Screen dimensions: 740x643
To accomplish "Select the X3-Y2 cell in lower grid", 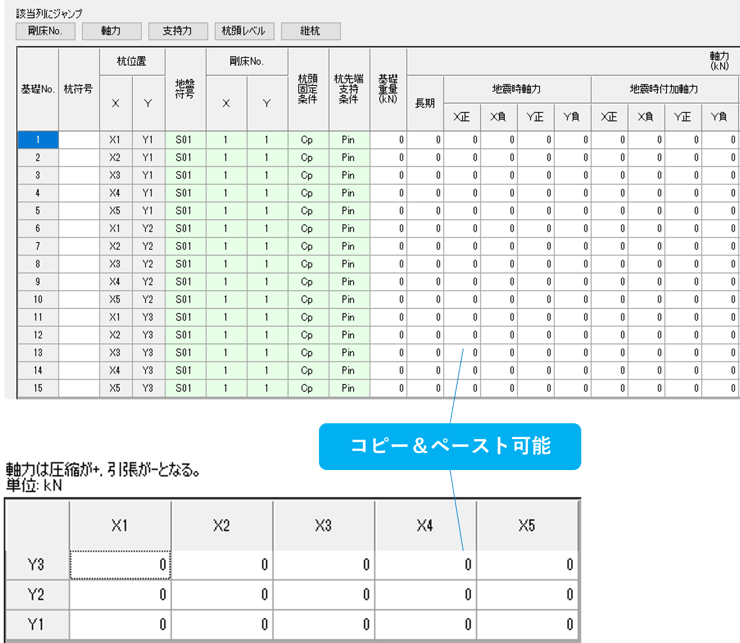I will tap(324, 595).
